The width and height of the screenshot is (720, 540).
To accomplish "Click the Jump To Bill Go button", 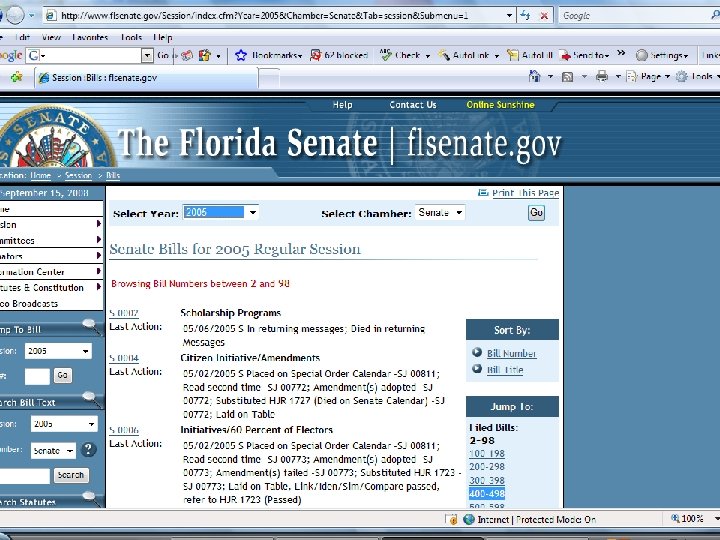I will tap(62, 376).
